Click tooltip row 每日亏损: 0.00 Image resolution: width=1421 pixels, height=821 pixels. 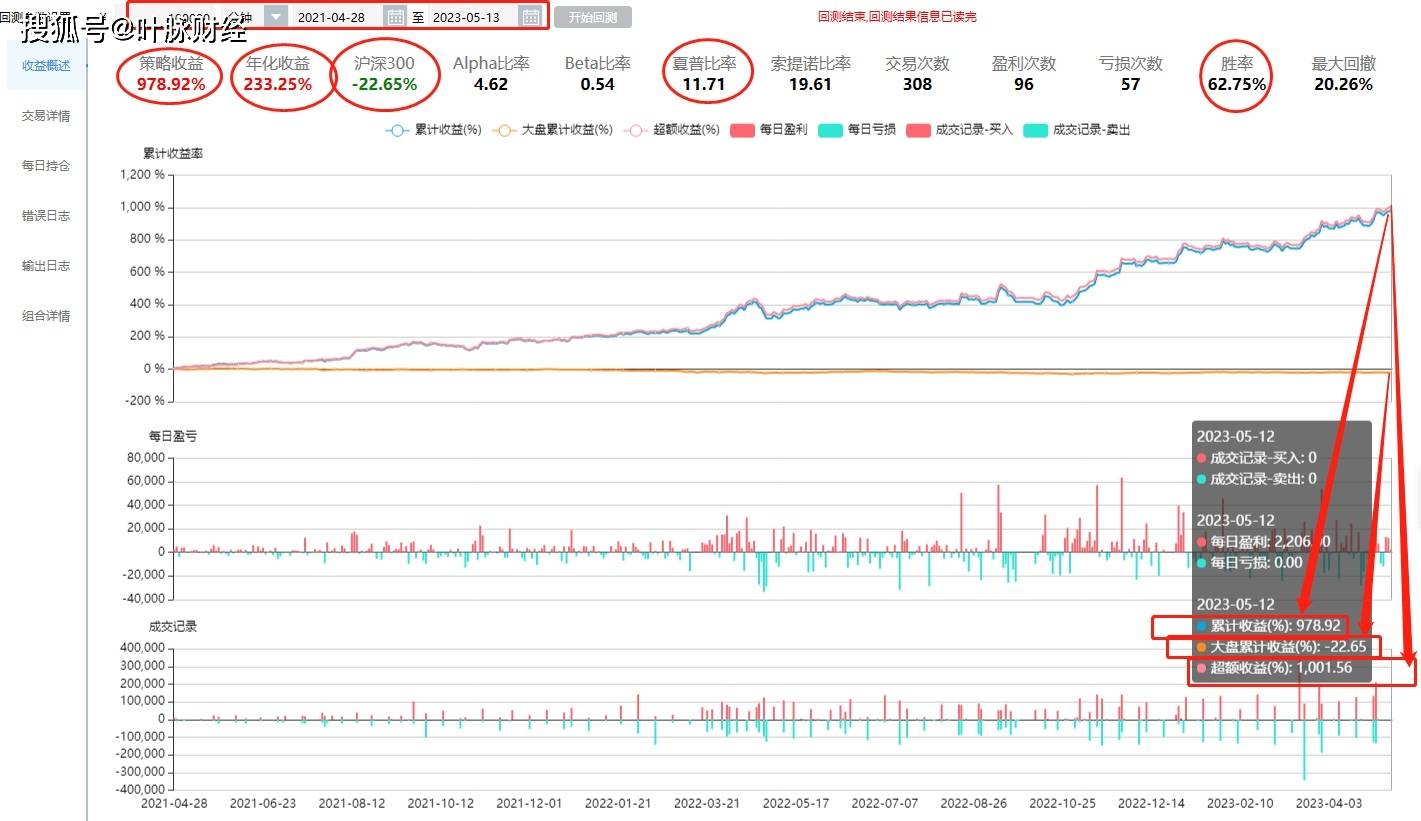pyautogui.click(x=1250, y=563)
